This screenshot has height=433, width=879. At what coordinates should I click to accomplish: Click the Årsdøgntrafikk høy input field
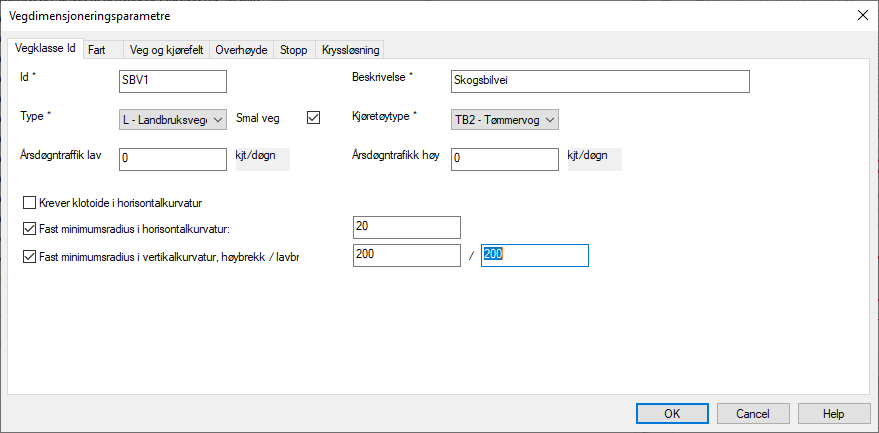pyautogui.click(x=504, y=159)
